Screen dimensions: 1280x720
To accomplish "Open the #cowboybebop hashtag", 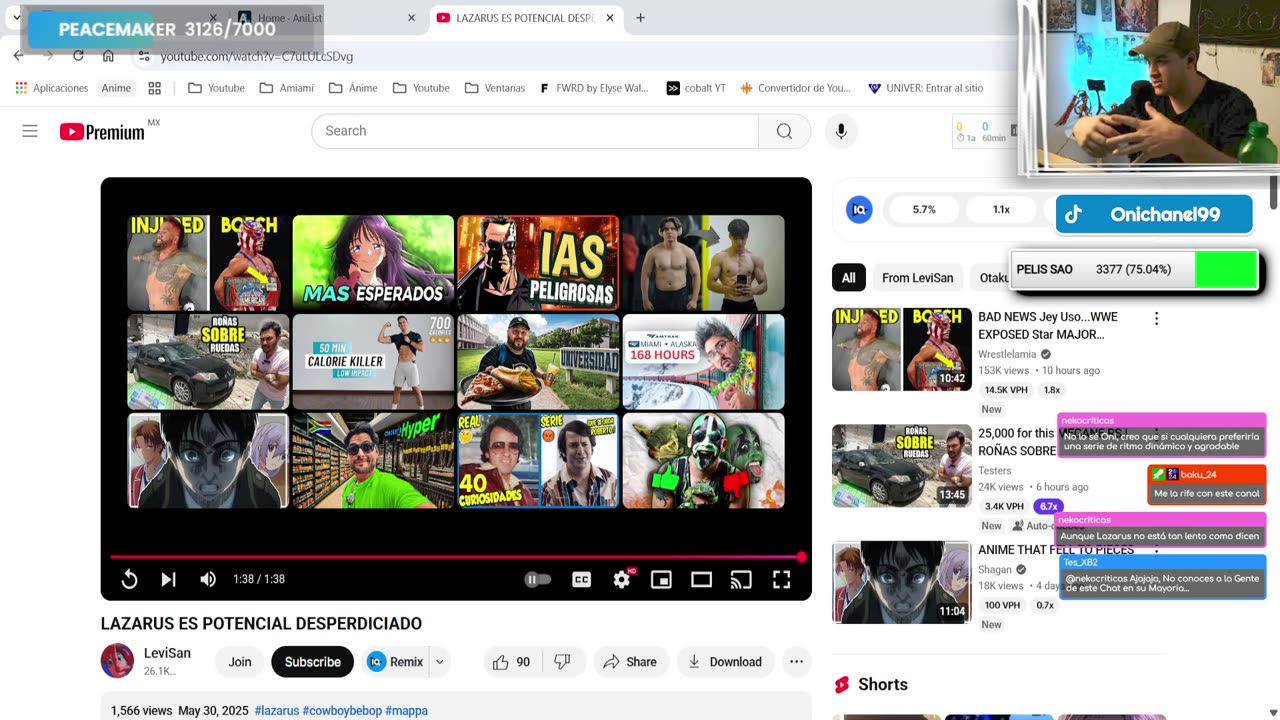I will [343, 711].
